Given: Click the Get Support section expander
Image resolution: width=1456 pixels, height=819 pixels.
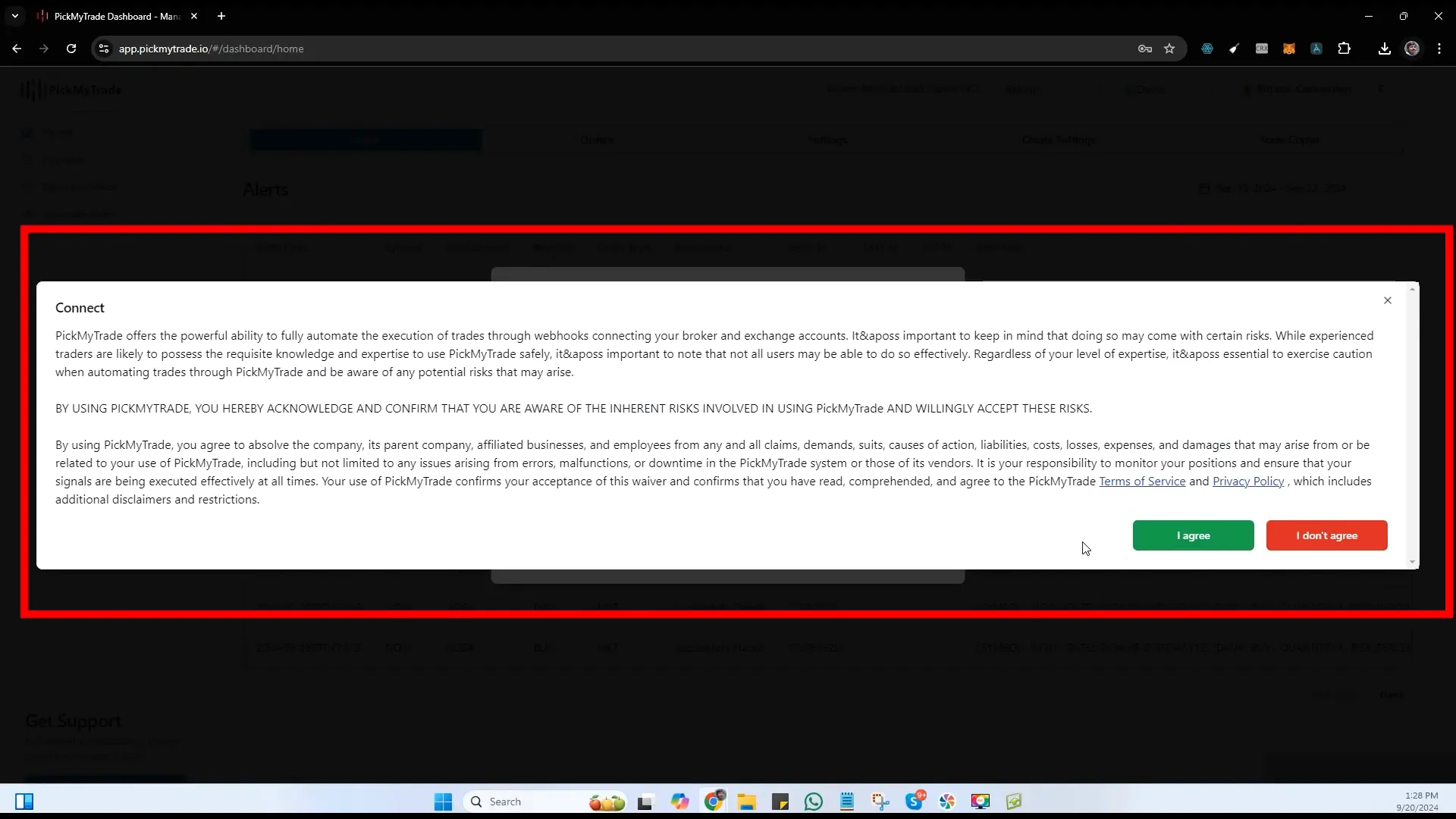Looking at the screenshot, I should coord(74,721).
